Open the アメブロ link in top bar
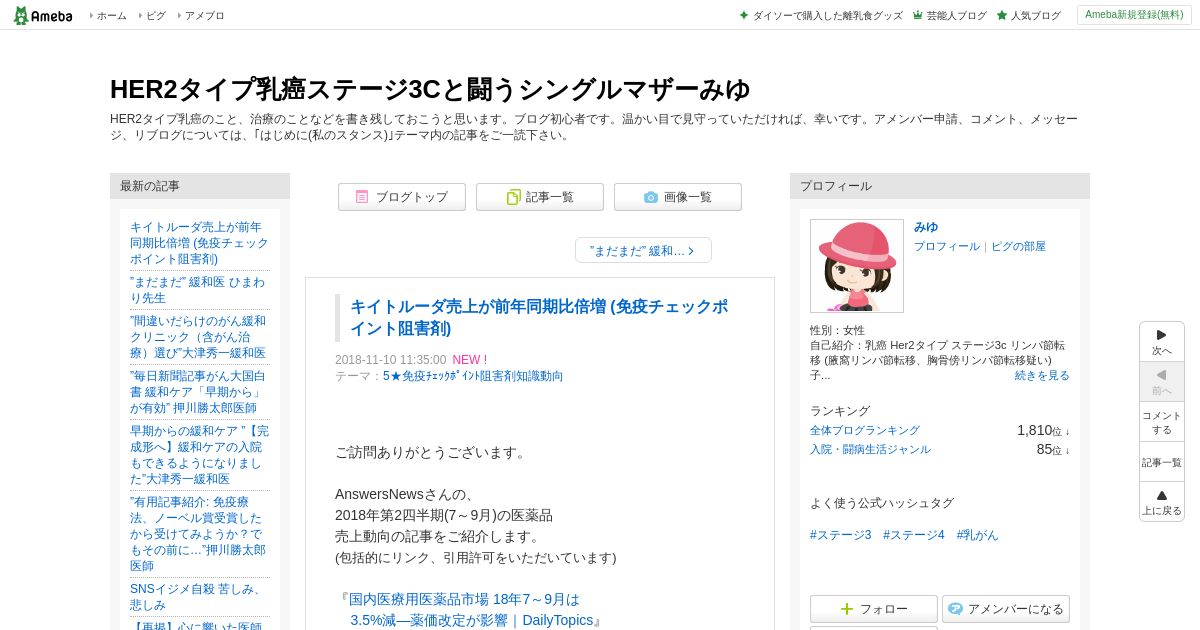Viewport: 1200px width, 630px height. coord(204,16)
